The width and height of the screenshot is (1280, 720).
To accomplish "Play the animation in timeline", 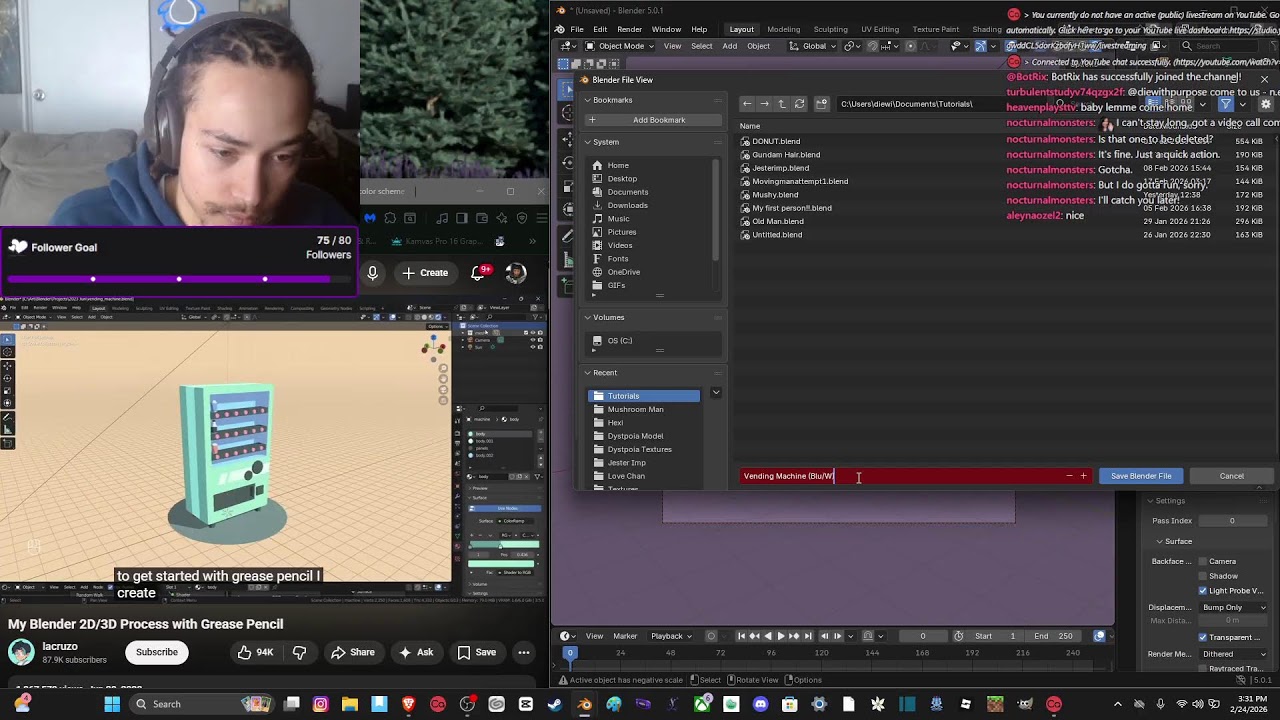I will [781, 636].
